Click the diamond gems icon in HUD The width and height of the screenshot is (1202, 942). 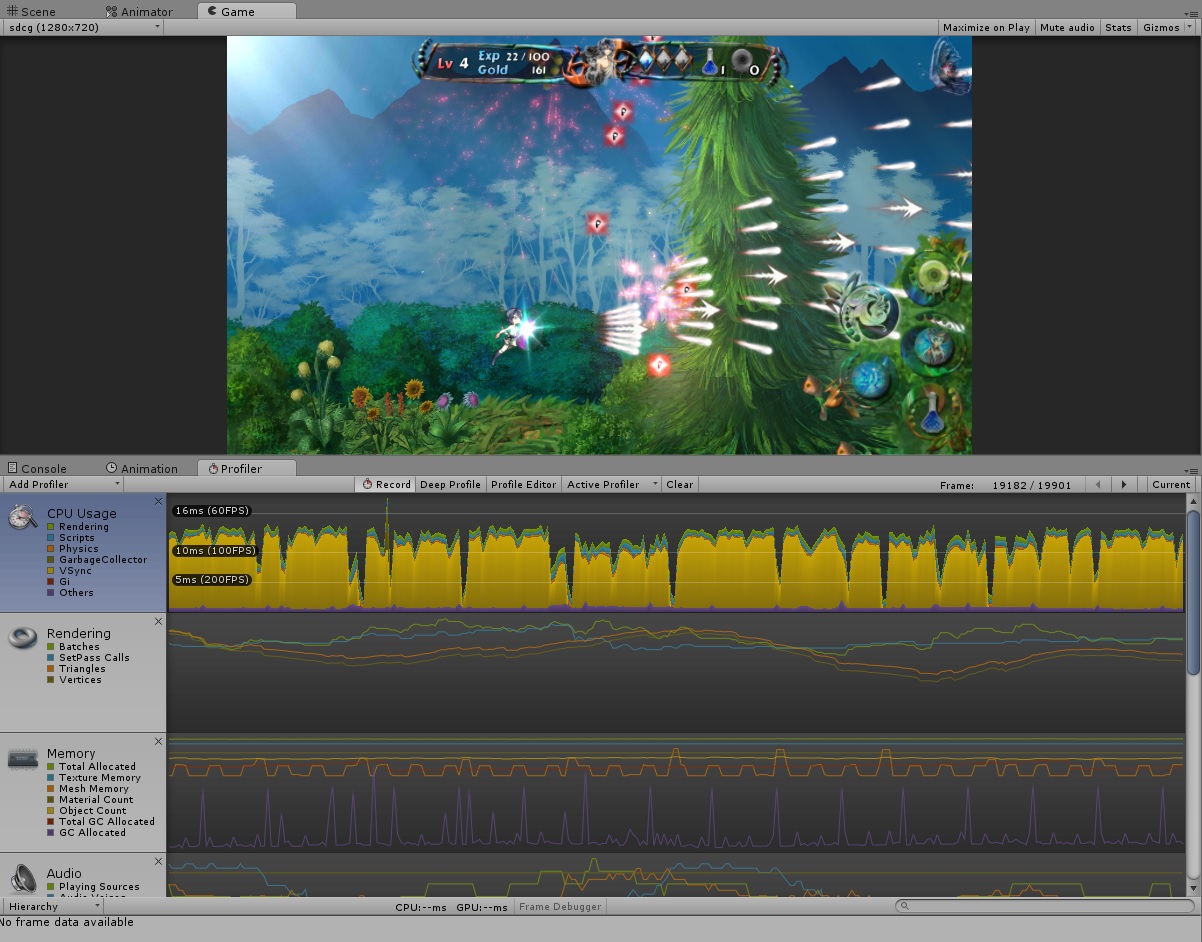[666, 59]
